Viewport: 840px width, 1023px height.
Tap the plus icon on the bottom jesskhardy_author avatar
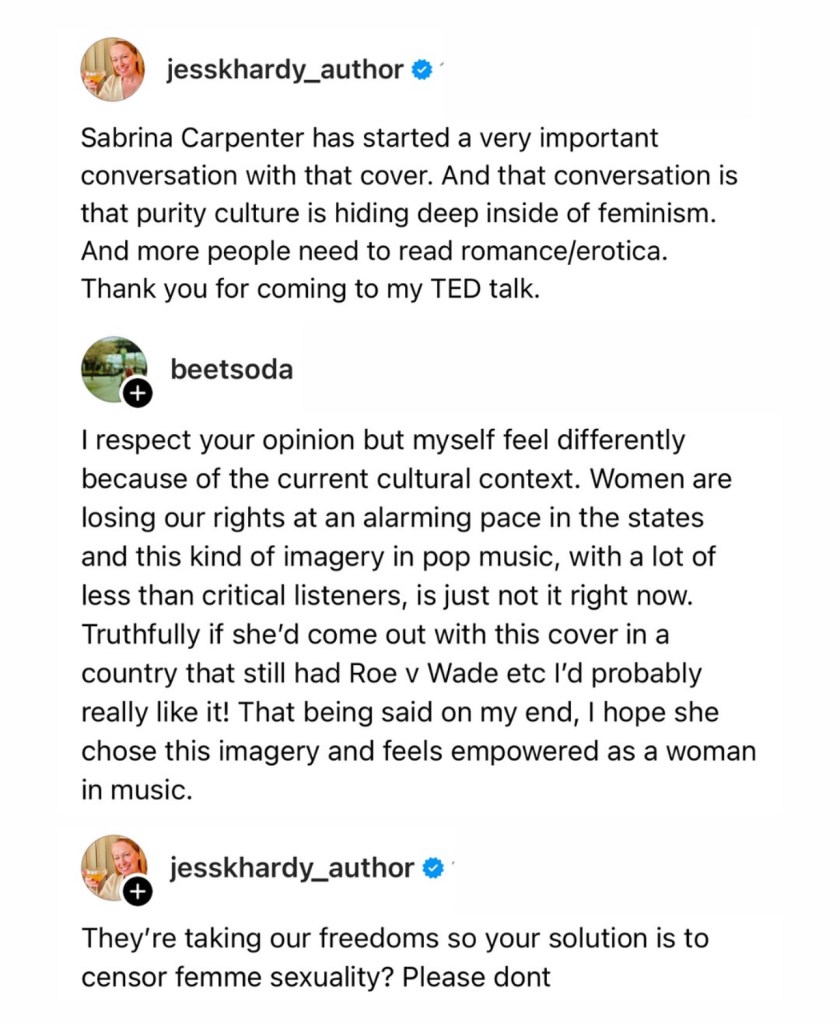(139, 890)
